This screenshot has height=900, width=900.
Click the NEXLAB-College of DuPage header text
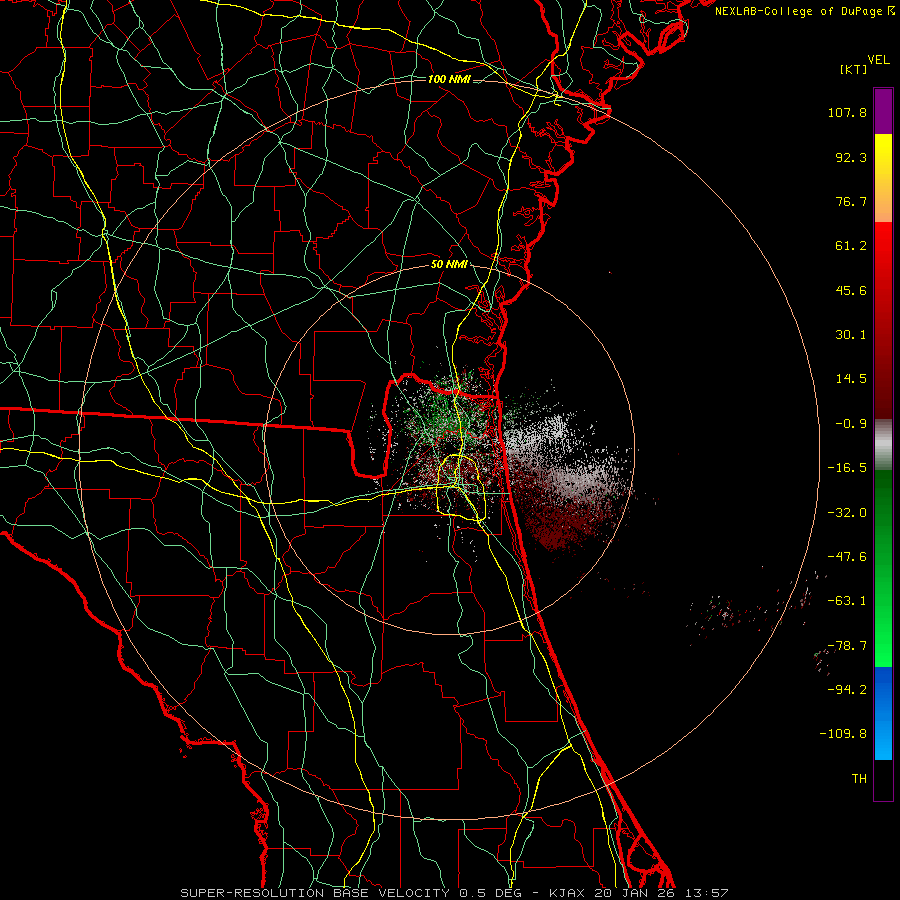coord(804,11)
